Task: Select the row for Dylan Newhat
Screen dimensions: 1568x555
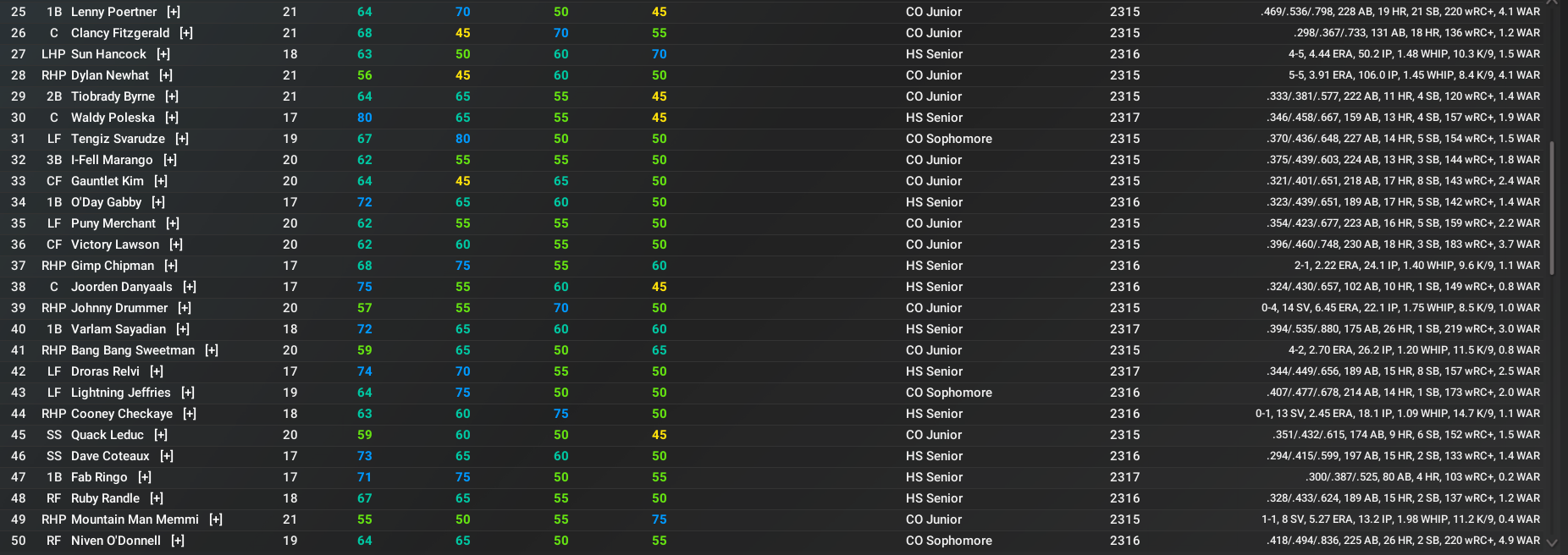Action: tap(110, 75)
